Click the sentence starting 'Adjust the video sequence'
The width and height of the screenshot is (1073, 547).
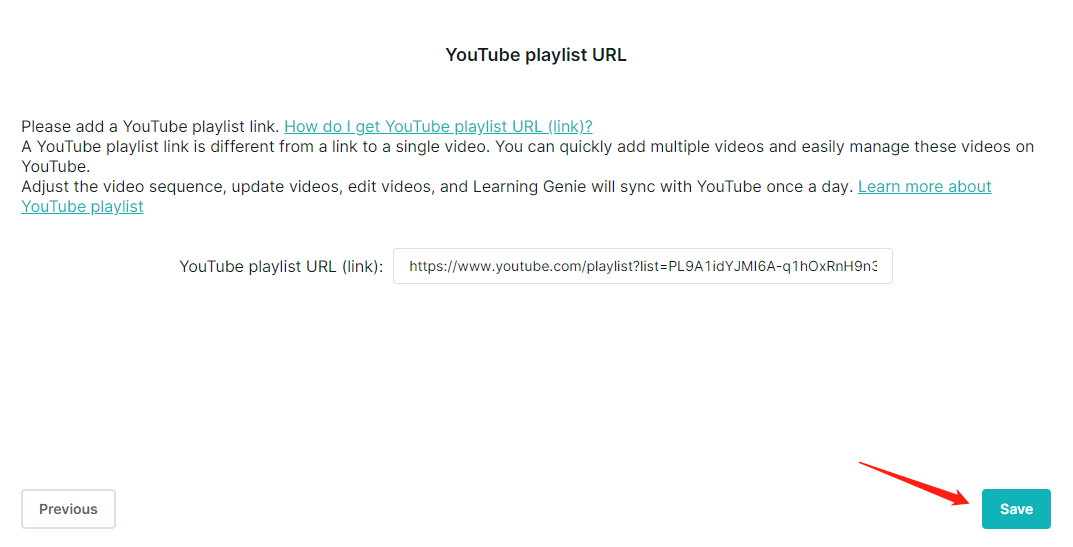(437, 187)
